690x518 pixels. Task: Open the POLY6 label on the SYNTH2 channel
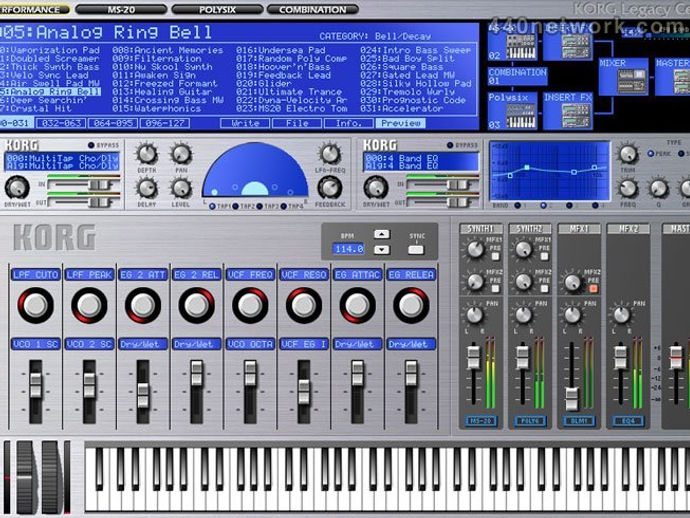coord(530,421)
